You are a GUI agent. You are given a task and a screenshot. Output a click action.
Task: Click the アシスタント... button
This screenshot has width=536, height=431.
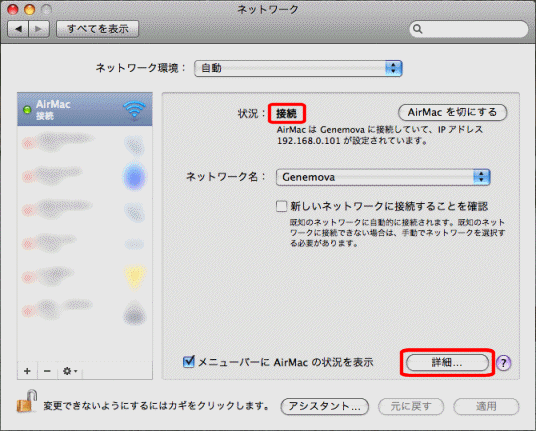[325, 406]
